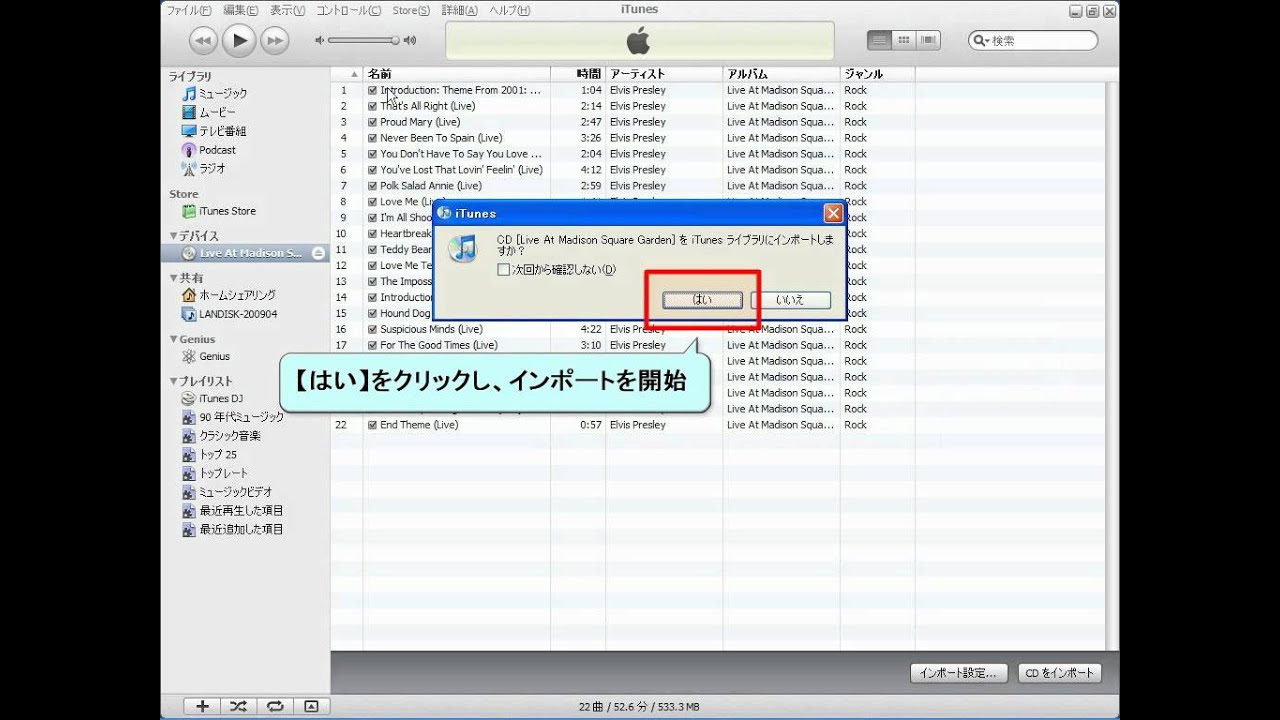The width and height of the screenshot is (1280, 720).
Task: Toggle repeat button at bottom
Action: [274, 706]
